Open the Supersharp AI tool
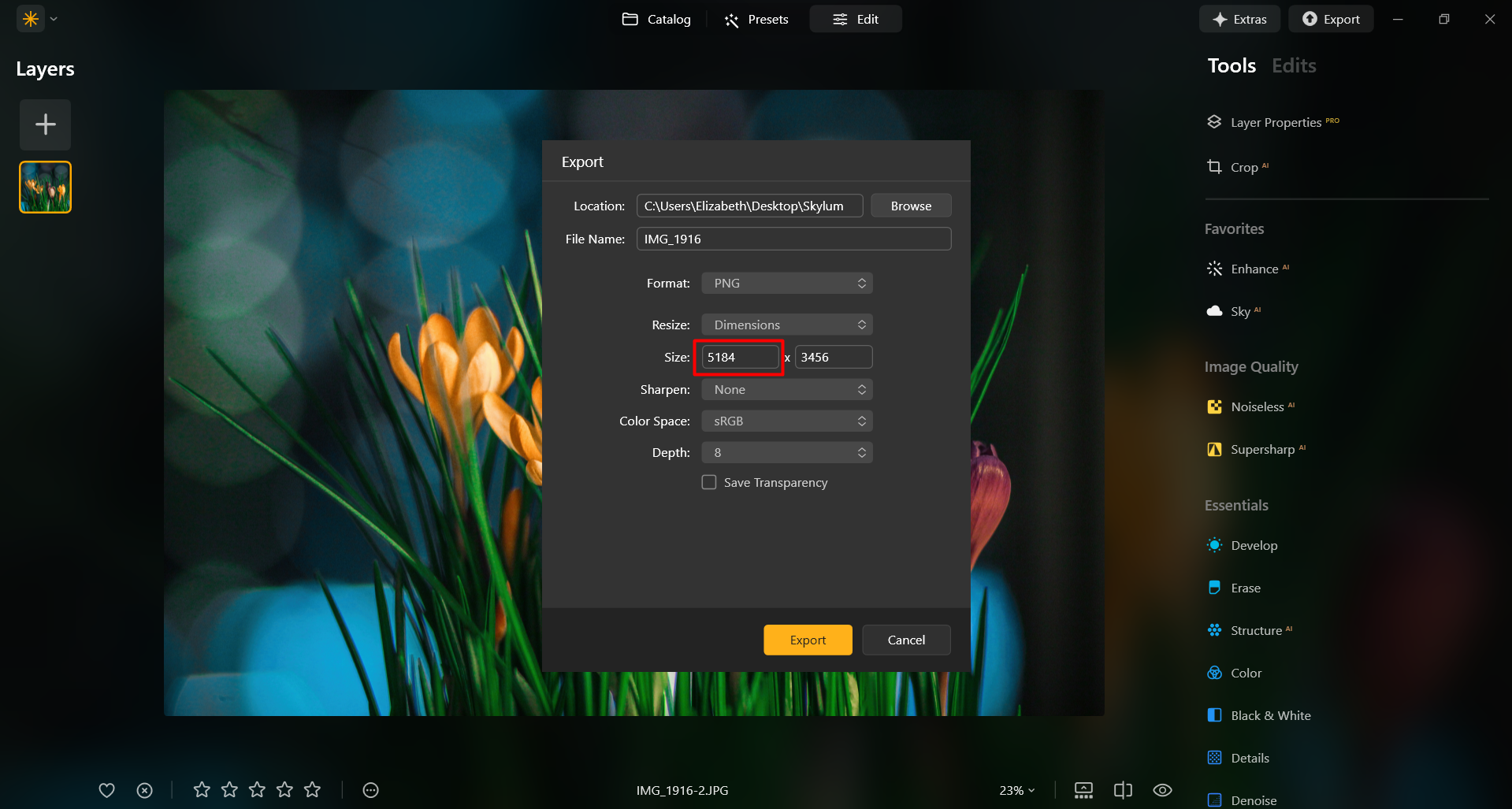The height and width of the screenshot is (809, 1512). 1256,449
